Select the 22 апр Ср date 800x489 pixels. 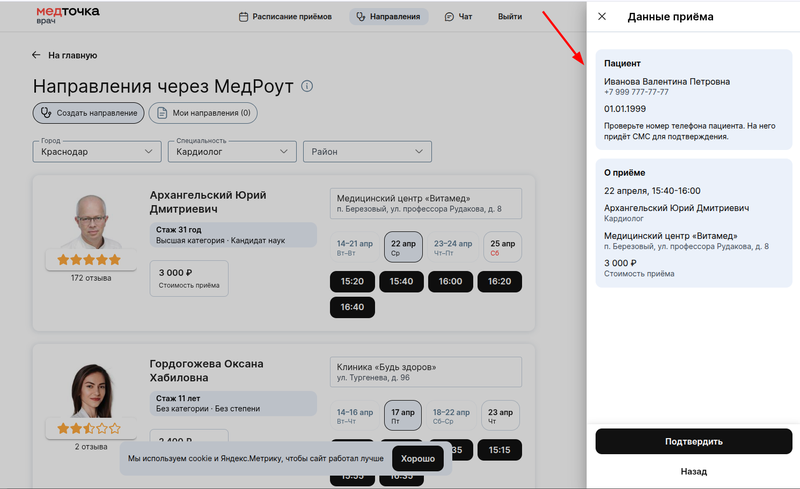403,247
